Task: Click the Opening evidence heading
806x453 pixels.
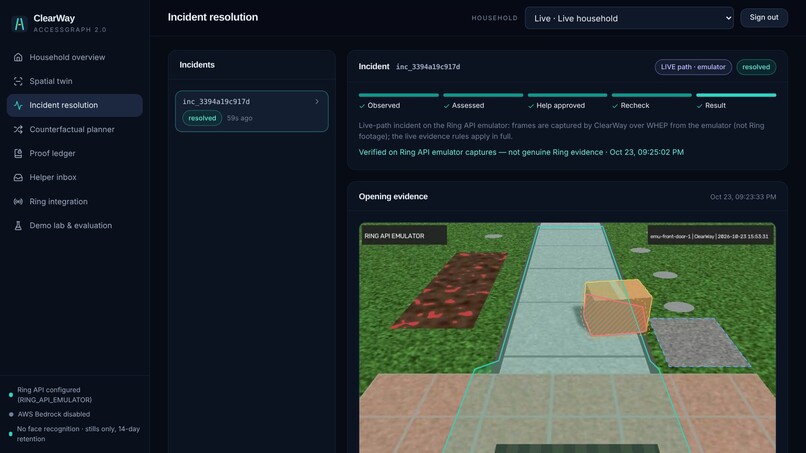Action: [x=393, y=196]
